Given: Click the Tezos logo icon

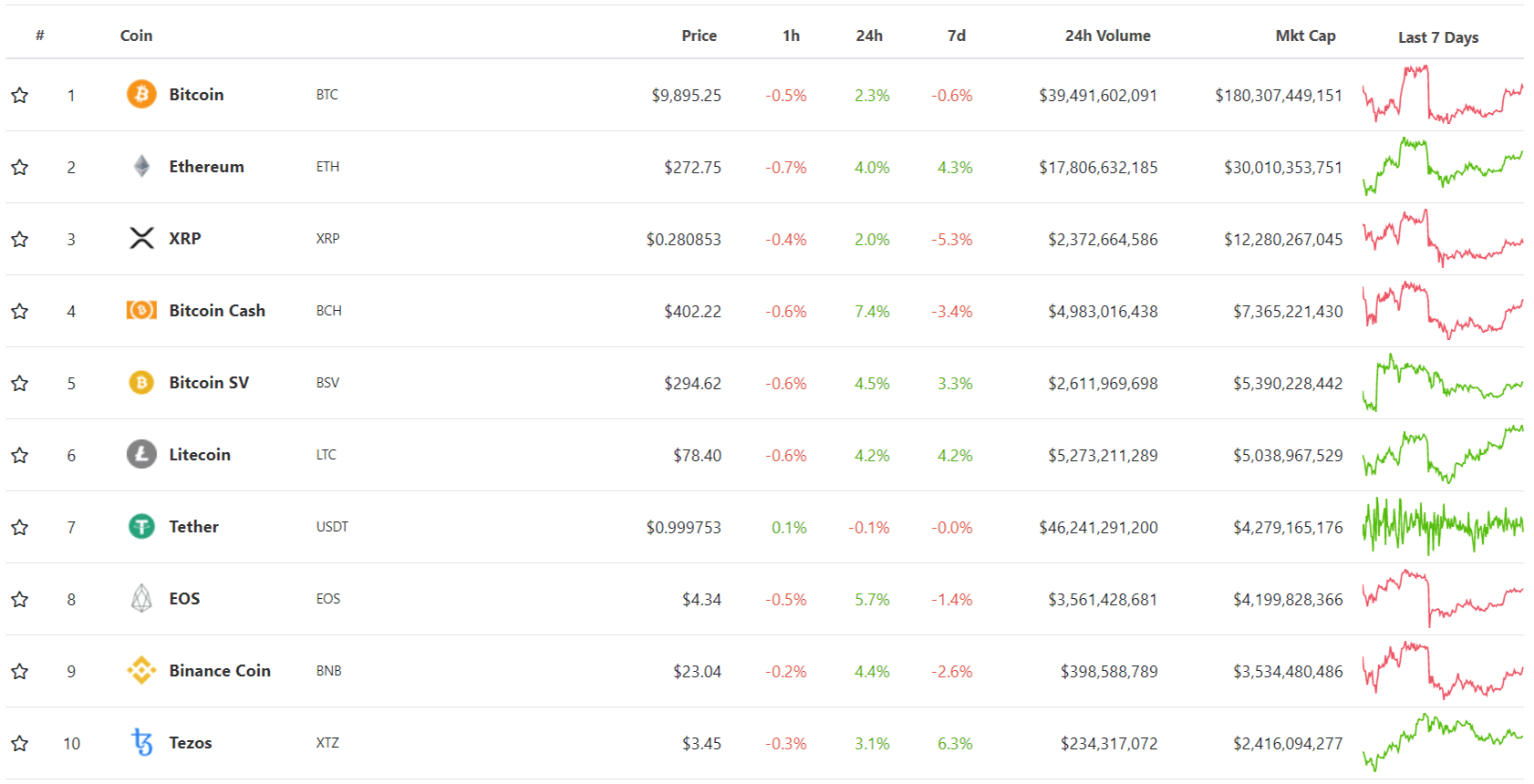Looking at the screenshot, I should coord(141,742).
